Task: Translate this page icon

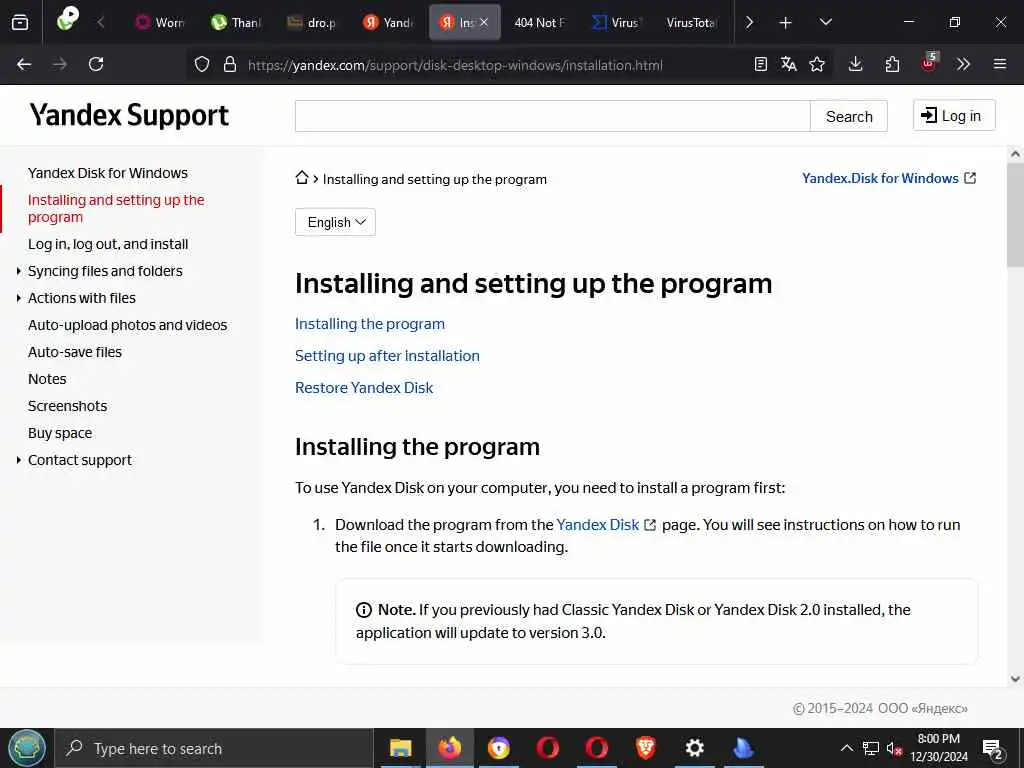Action: click(x=788, y=64)
